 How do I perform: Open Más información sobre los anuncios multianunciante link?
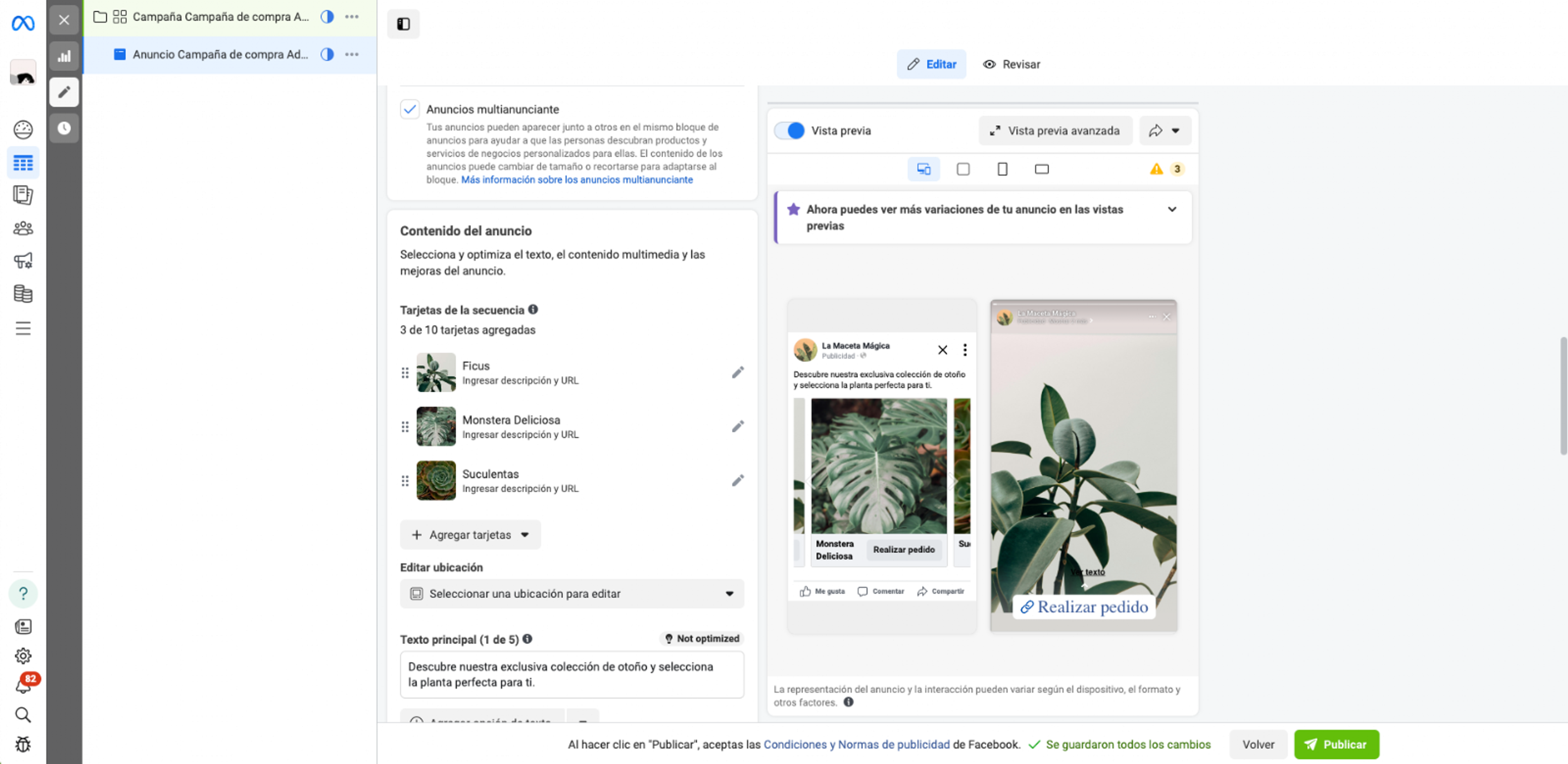(577, 180)
